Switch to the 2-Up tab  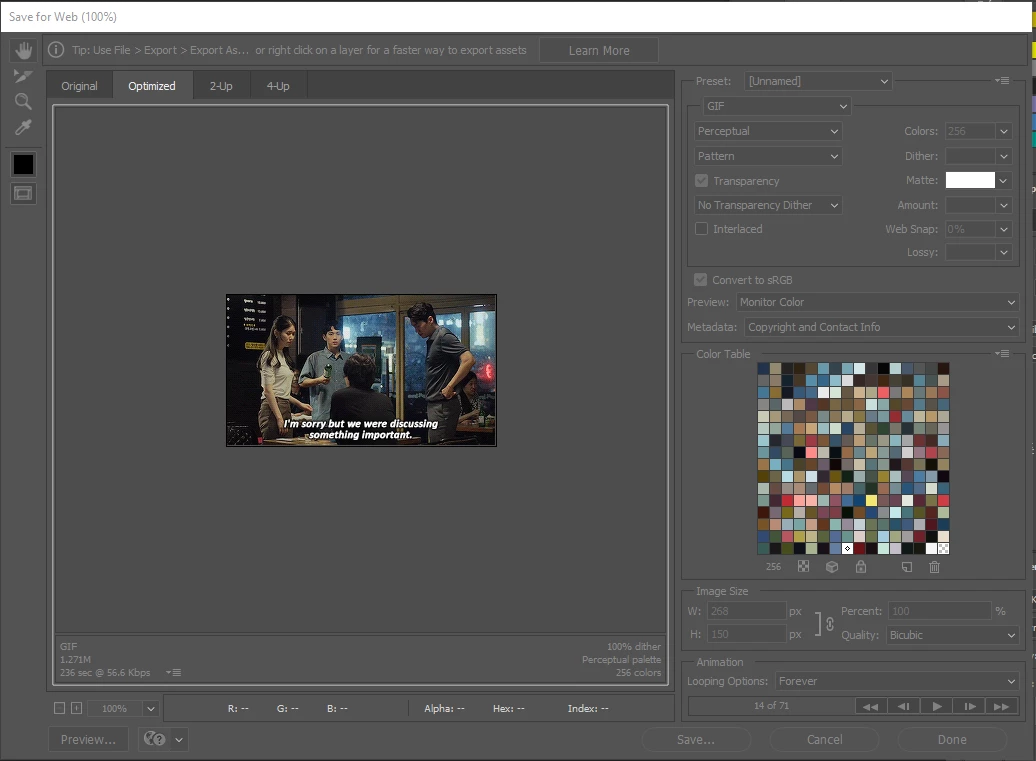pos(221,86)
